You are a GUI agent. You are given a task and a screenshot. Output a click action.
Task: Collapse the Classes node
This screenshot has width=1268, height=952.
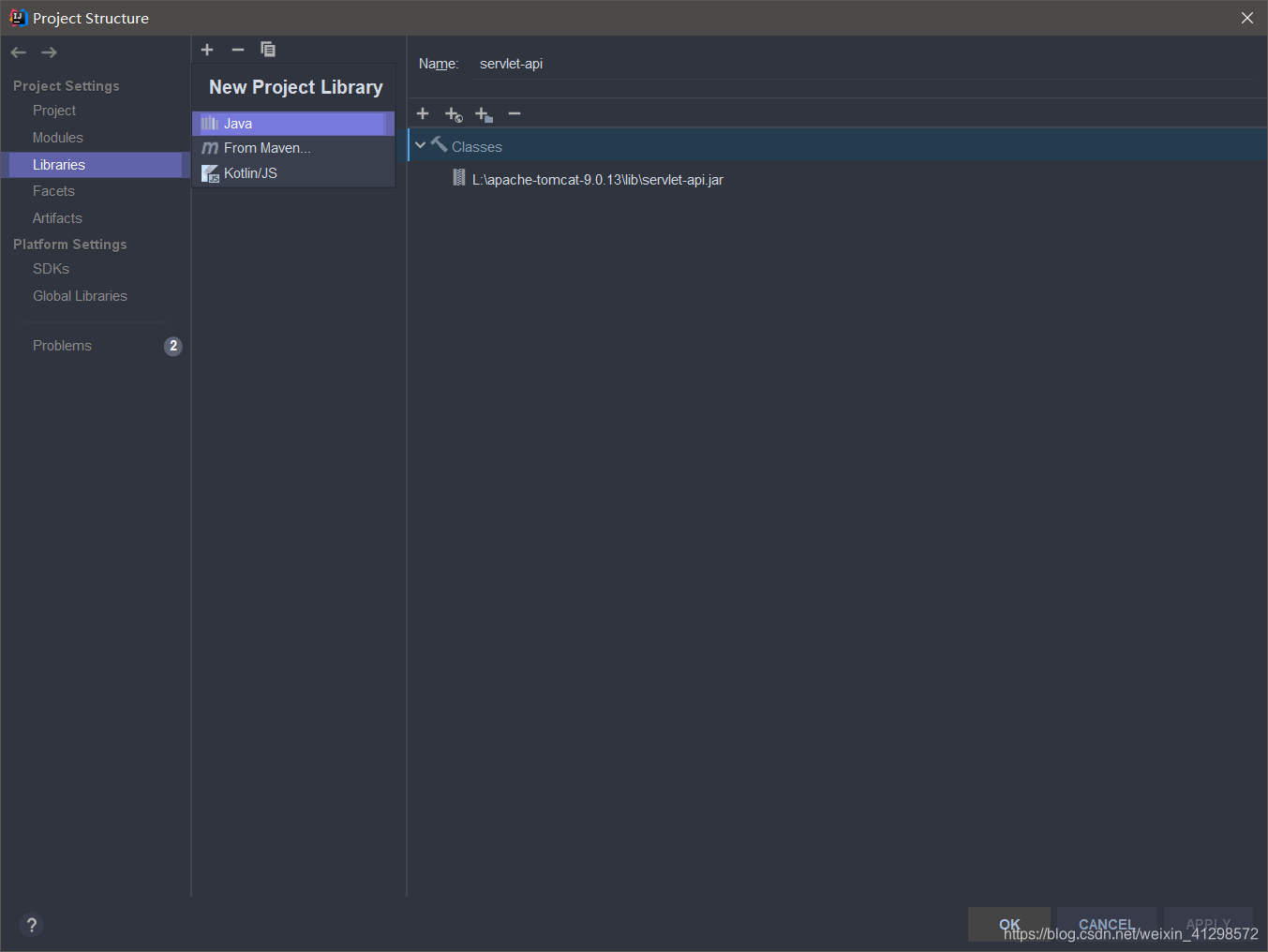(420, 145)
